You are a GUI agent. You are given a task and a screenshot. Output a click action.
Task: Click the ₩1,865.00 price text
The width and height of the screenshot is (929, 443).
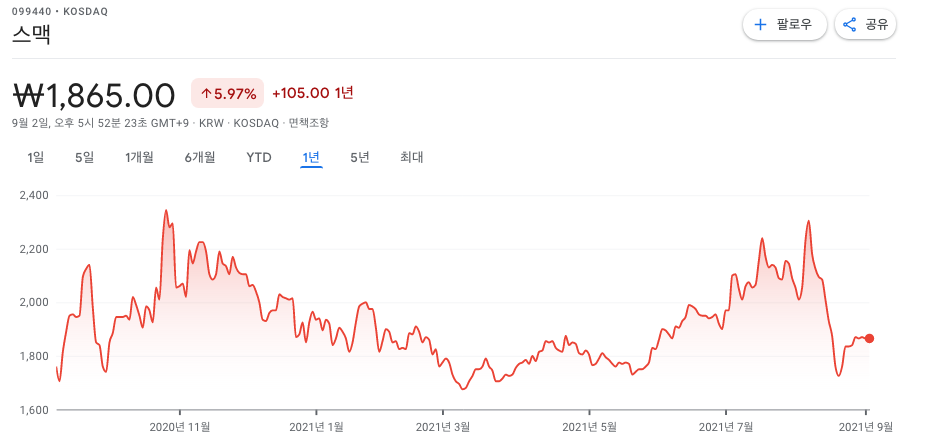click(x=94, y=95)
